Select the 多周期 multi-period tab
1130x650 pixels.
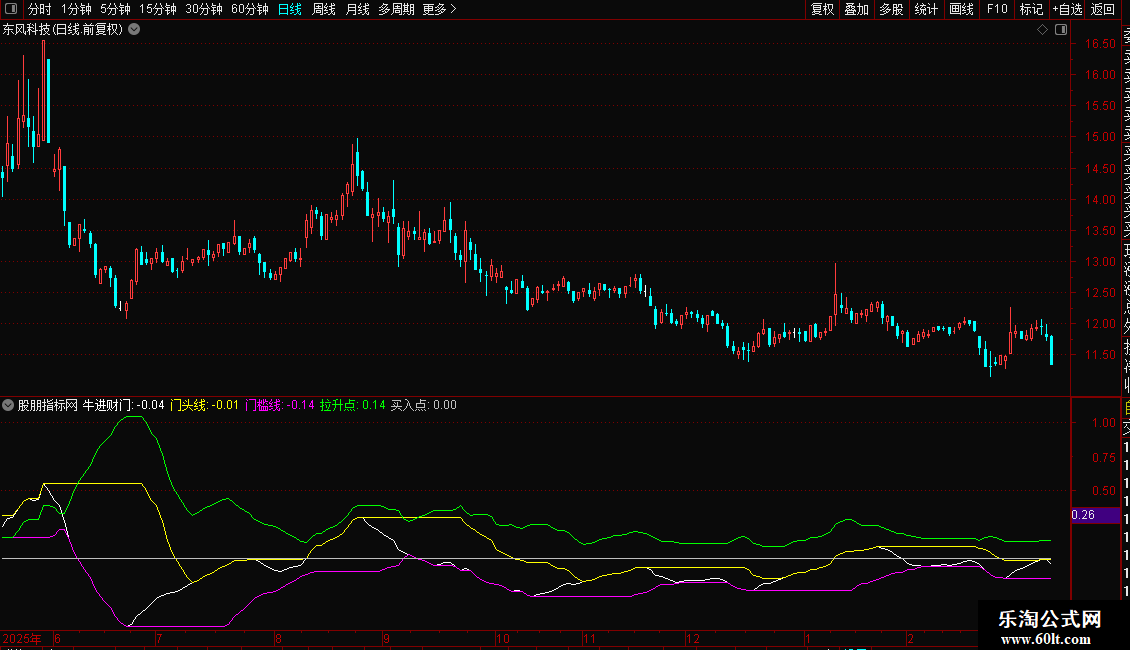(x=396, y=9)
